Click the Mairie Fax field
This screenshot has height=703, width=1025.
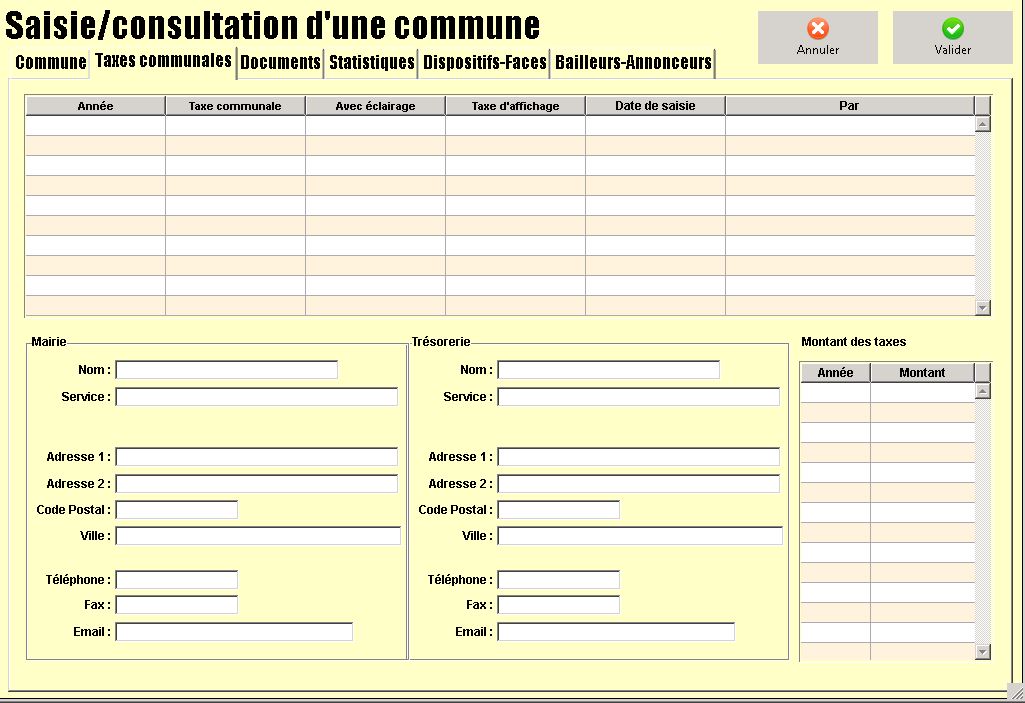[x=176, y=604]
